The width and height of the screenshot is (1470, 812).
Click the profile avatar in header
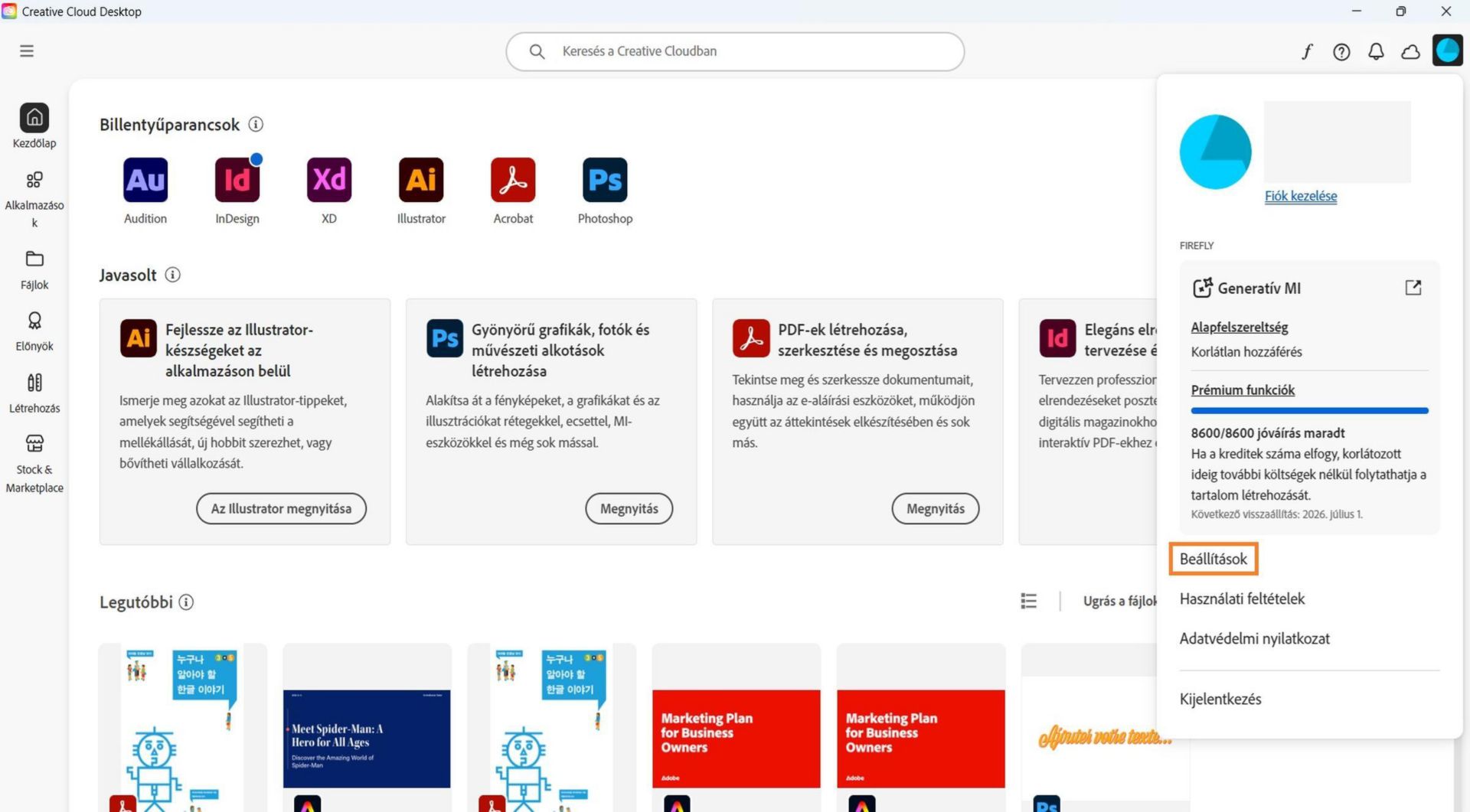tap(1447, 51)
